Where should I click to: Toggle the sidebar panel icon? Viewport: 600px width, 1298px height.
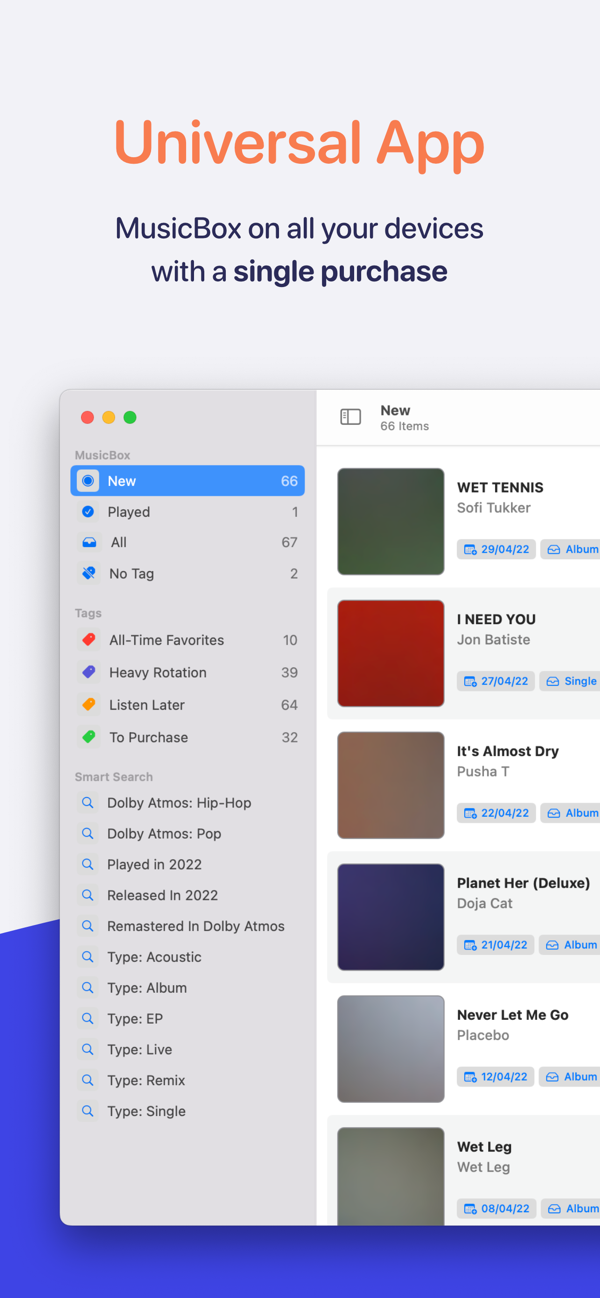click(x=350, y=417)
